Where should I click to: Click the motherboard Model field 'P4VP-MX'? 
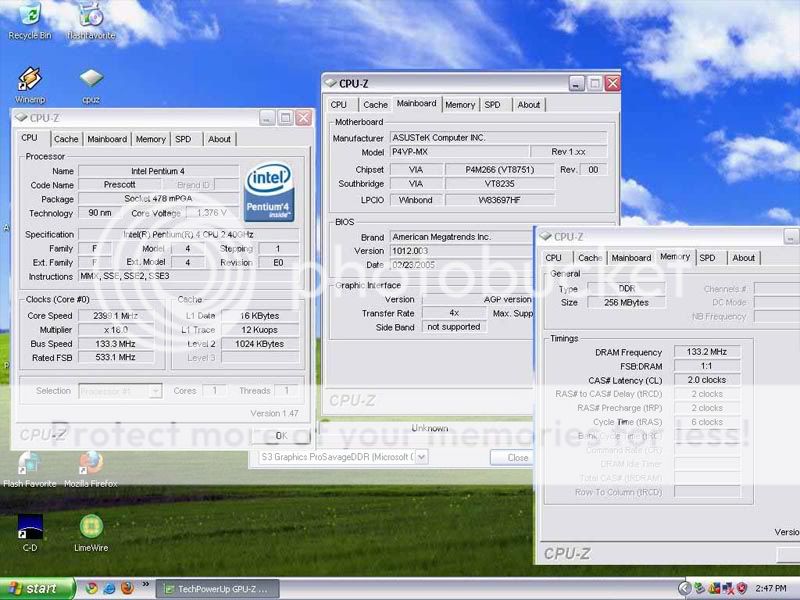pos(459,152)
